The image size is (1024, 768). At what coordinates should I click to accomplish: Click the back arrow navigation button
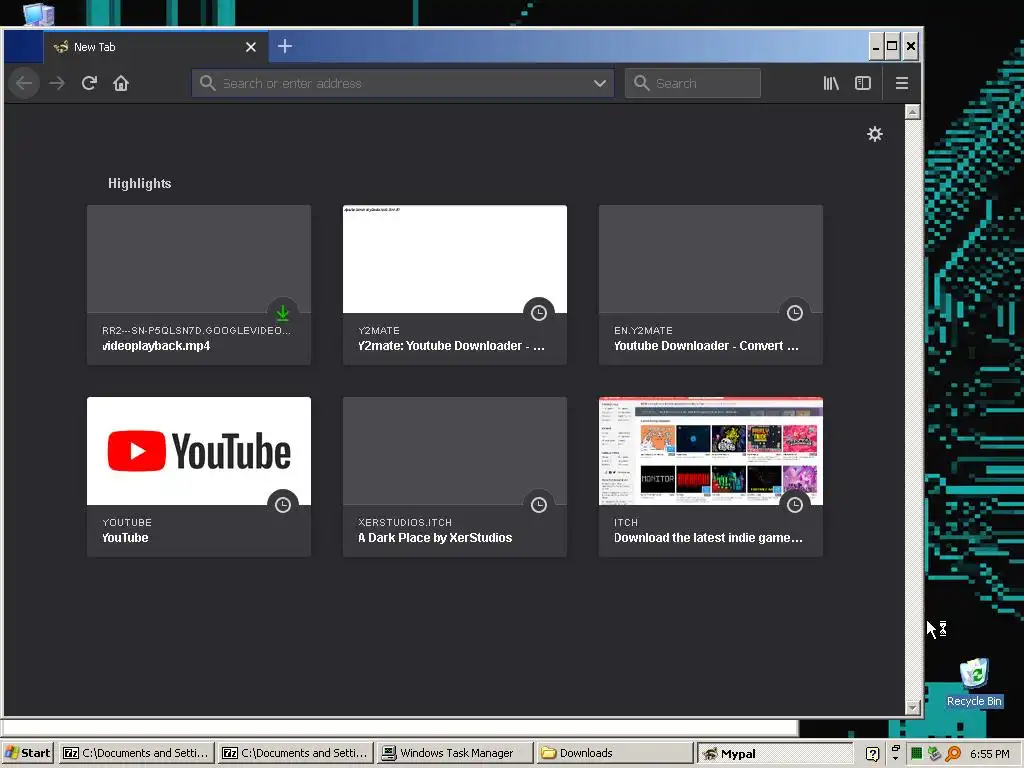click(x=24, y=83)
